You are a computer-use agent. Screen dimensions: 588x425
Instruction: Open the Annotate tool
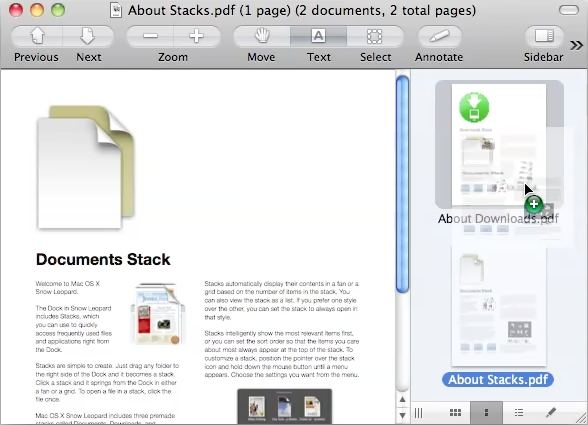[439, 36]
